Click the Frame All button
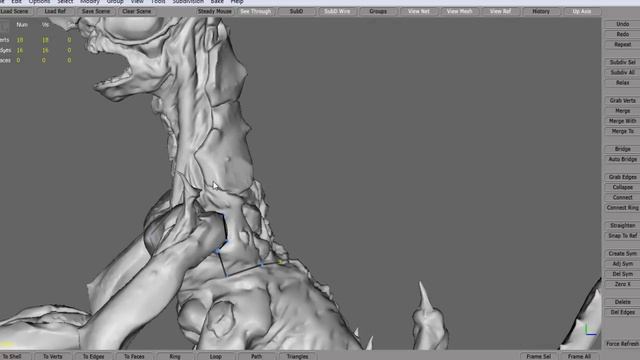The width and height of the screenshot is (640, 360). (x=580, y=356)
